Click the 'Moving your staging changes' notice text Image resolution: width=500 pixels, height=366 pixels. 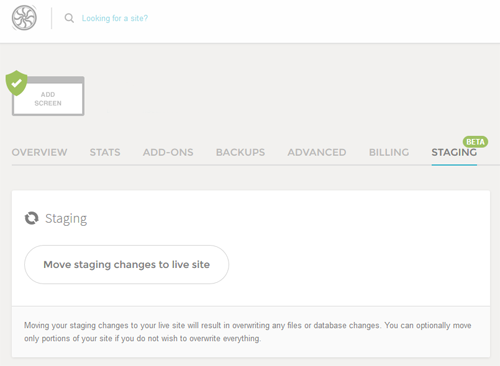[x=248, y=332]
